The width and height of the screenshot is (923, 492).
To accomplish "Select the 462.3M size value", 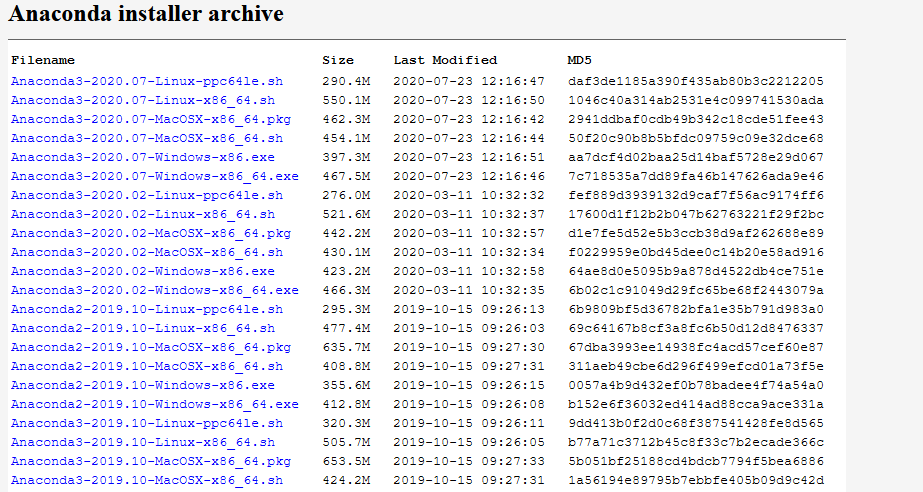I will tap(346, 119).
